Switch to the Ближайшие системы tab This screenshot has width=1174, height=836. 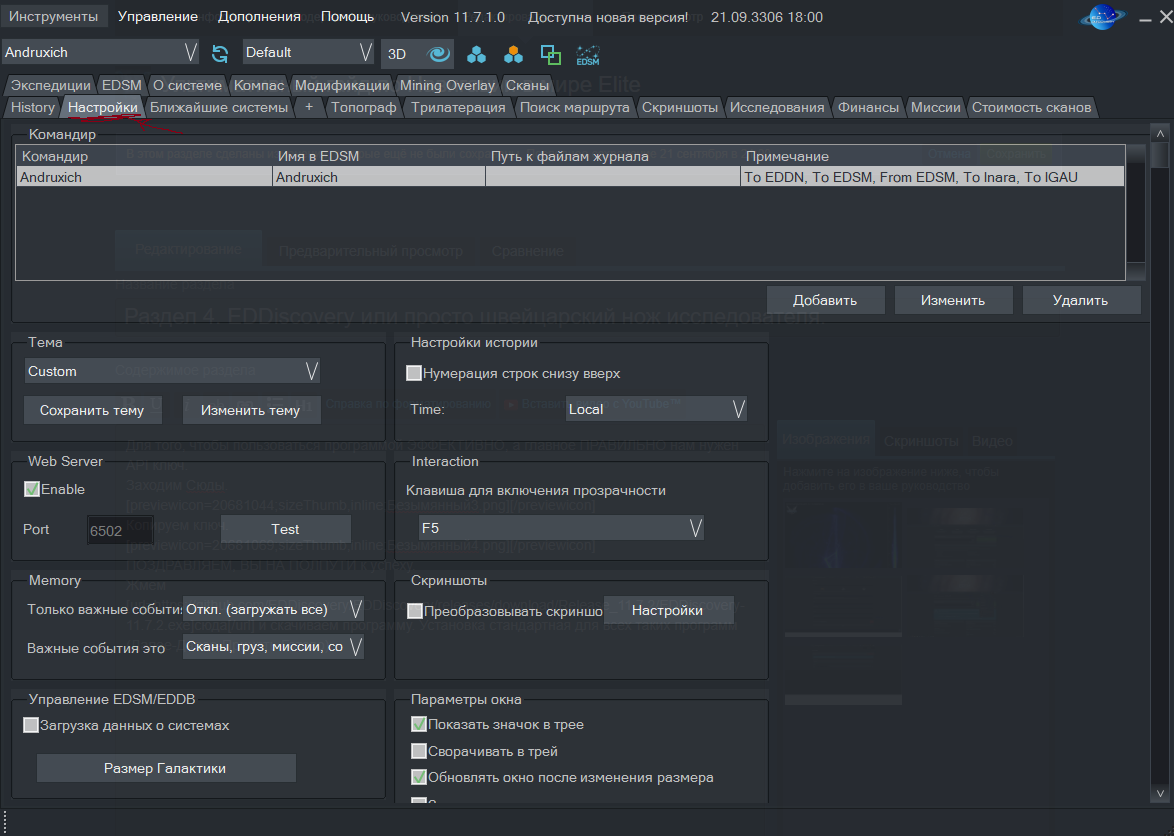pos(219,107)
